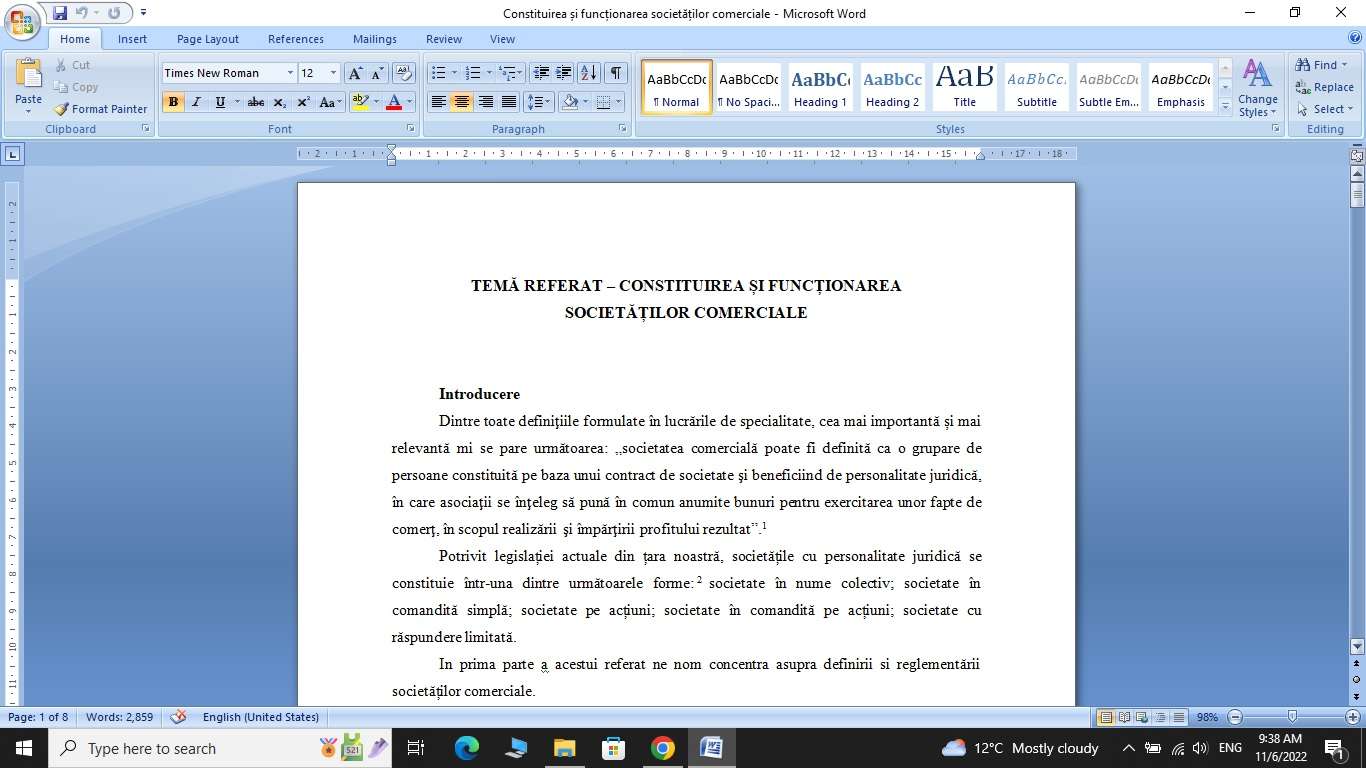Toggle Show/Hide paragraph marks
This screenshot has height=768, width=1366.
point(616,73)
